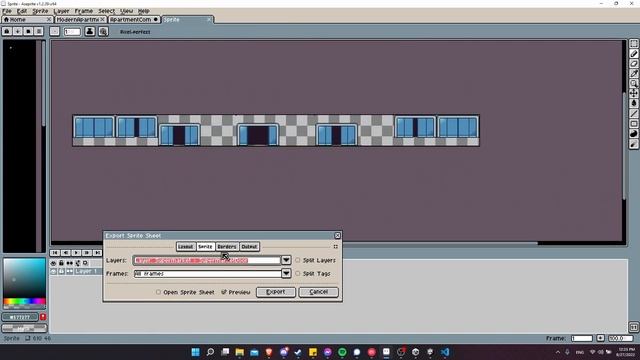Switch to the ApartmentCom document tab
The image size is (640, 360).
coord(134,19)
